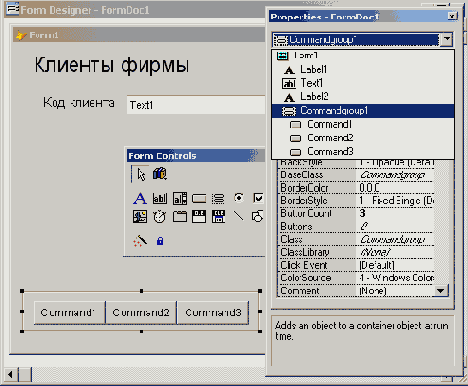Select the BaseClass property row
468x386 pixels.
tap(356, 175)
